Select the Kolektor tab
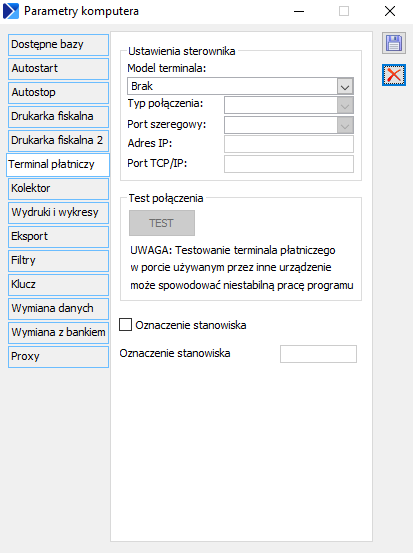Image resolution: width=413 pixels, height=553 pixels. (58, 189)
